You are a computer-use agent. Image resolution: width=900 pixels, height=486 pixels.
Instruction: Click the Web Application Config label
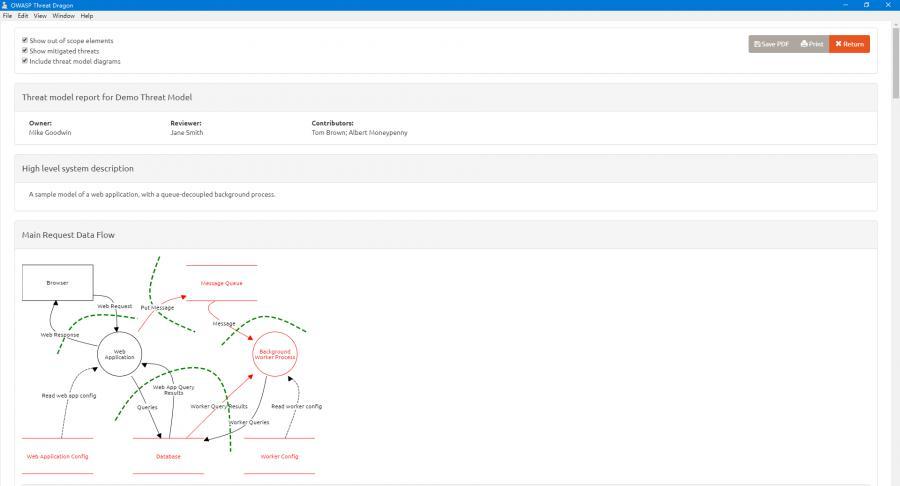pyautogui.click(x=57, y=456)
